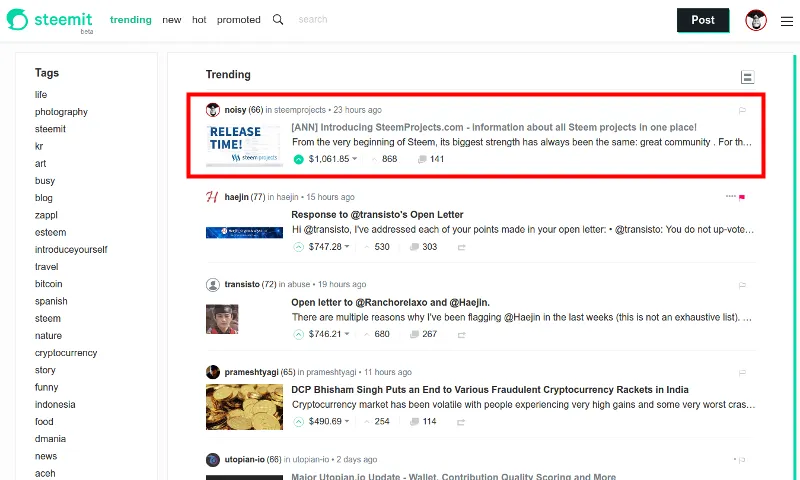Open the Steemit logo home link
Image resolution: width=800 pixels, height=480 pixels.
tap(49, 20)
